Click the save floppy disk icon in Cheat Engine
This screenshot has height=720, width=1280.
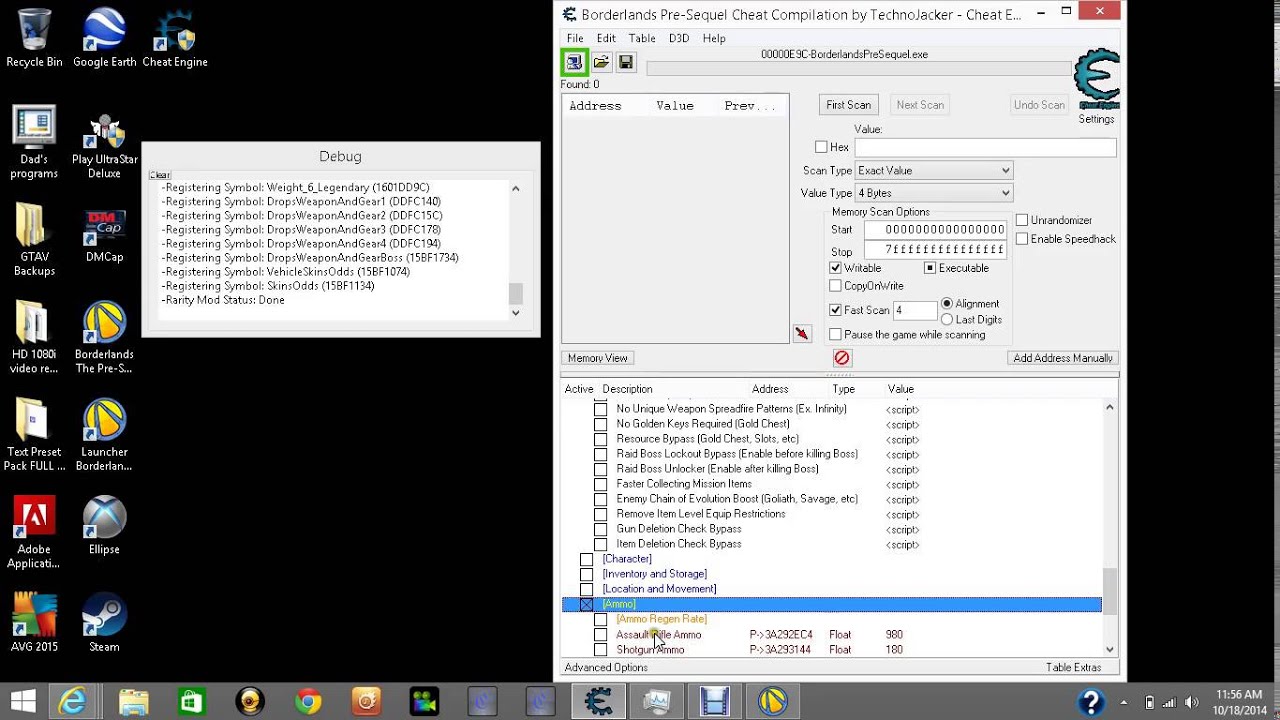[626, 62]
